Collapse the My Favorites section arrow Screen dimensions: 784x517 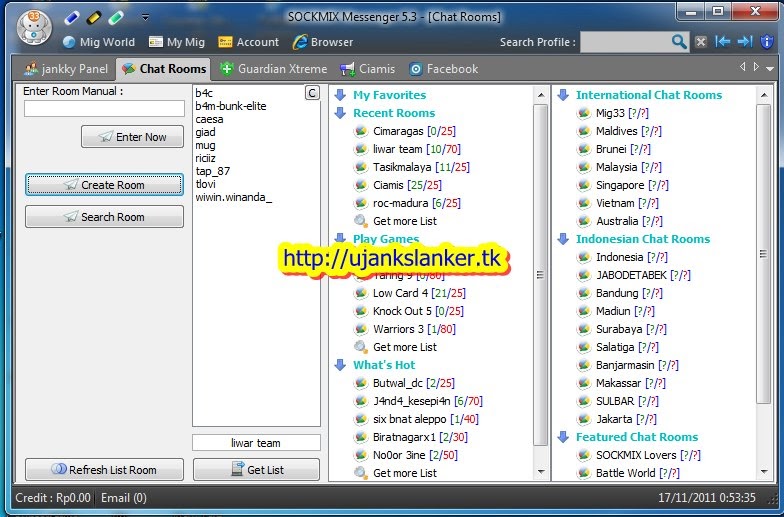click(340, 95)
